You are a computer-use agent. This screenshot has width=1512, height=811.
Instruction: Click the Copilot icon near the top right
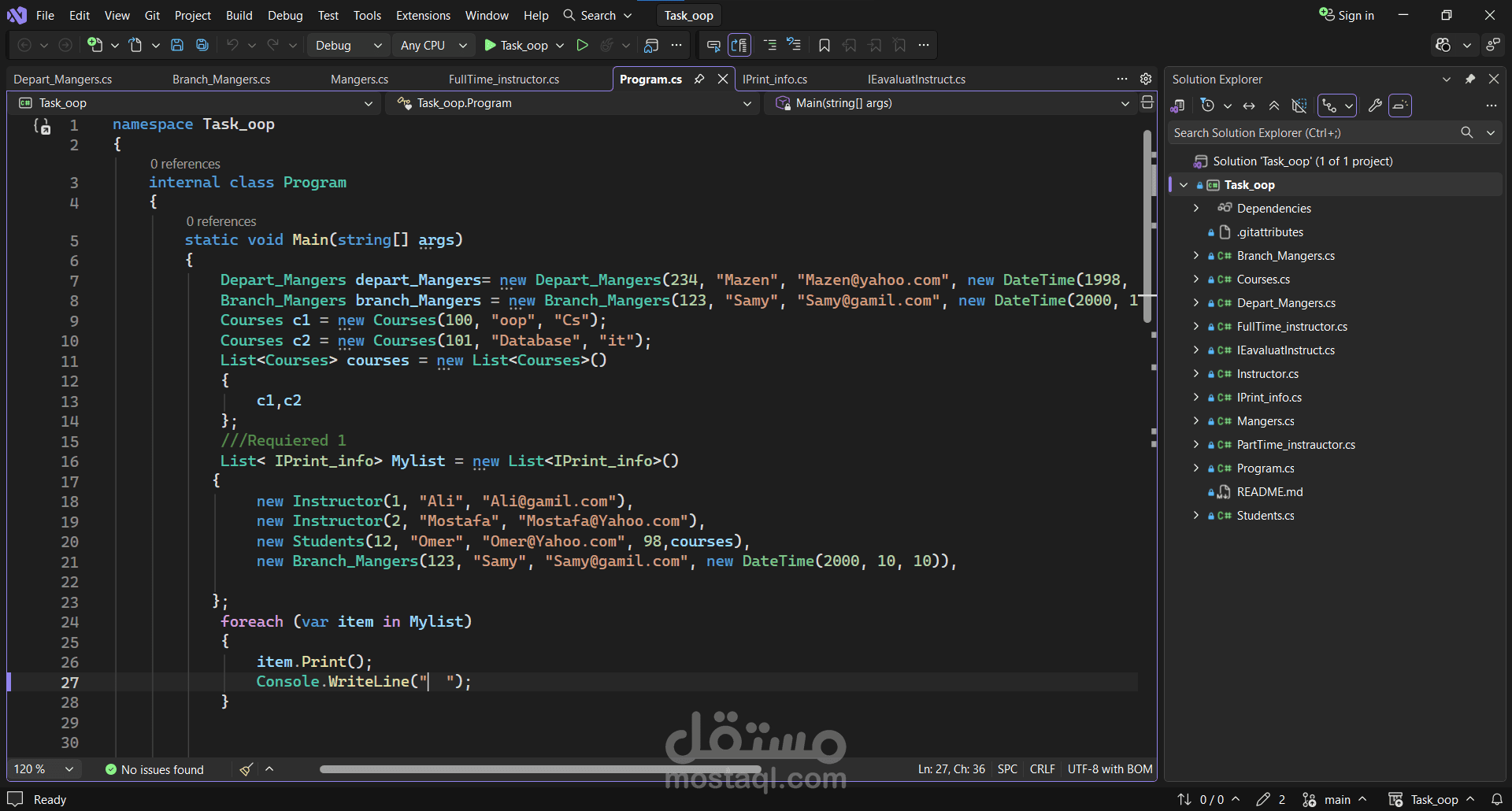click(1443, 46)
